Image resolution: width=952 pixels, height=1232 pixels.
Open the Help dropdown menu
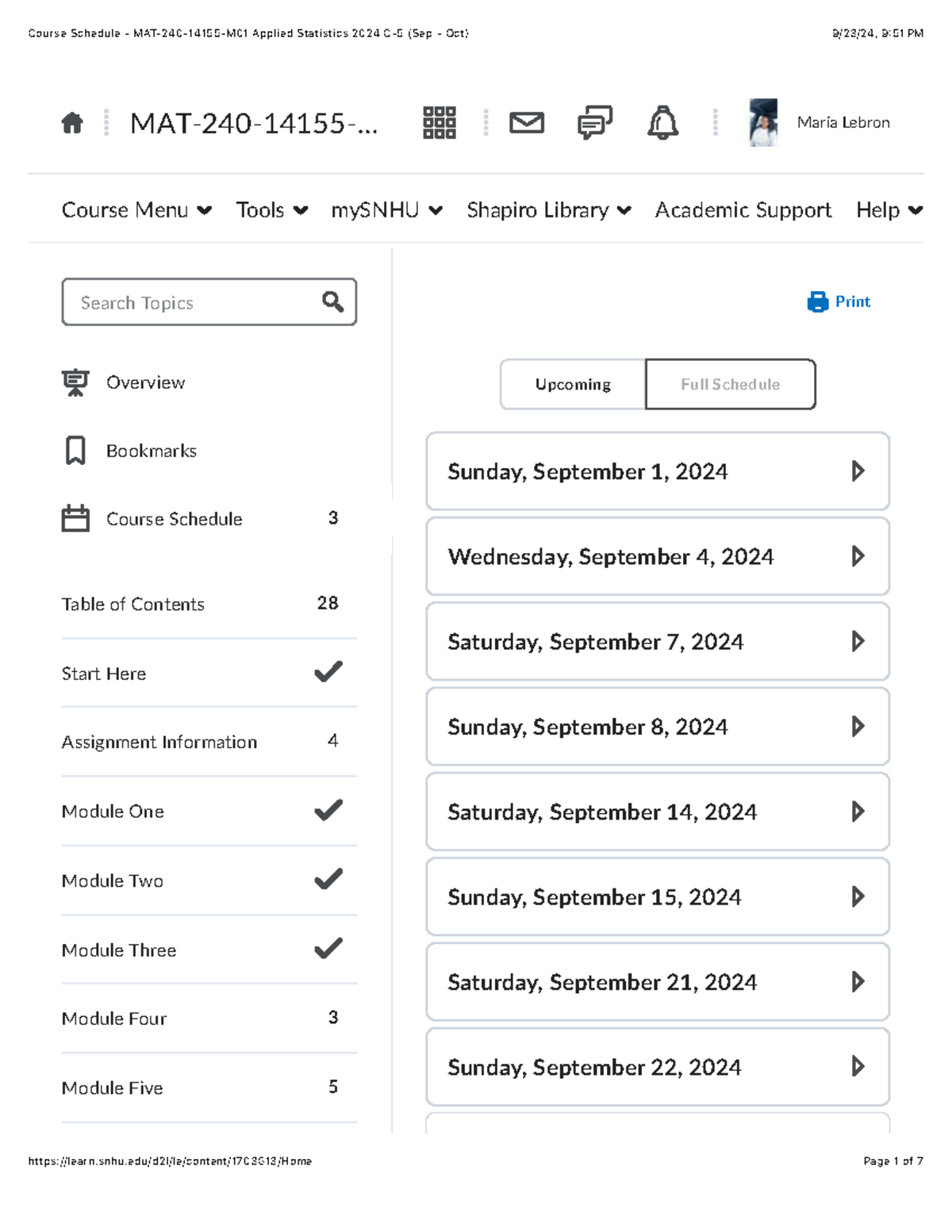889,210
